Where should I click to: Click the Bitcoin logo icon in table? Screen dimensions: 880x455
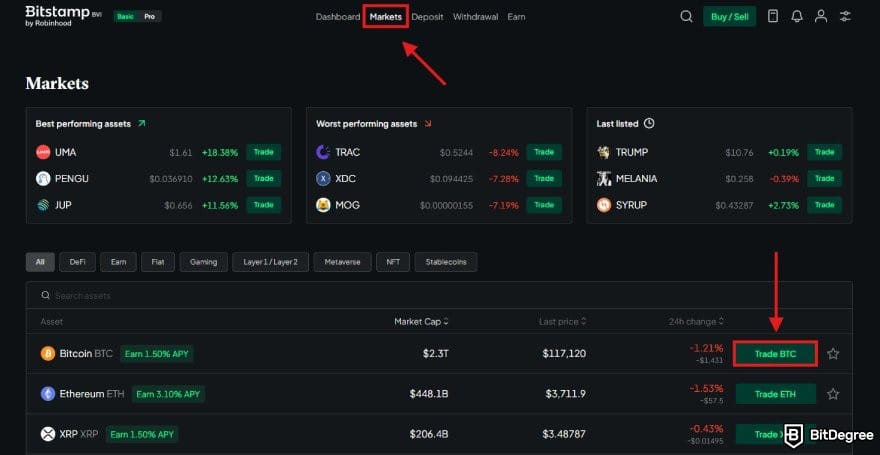click(x=48, y=353)
